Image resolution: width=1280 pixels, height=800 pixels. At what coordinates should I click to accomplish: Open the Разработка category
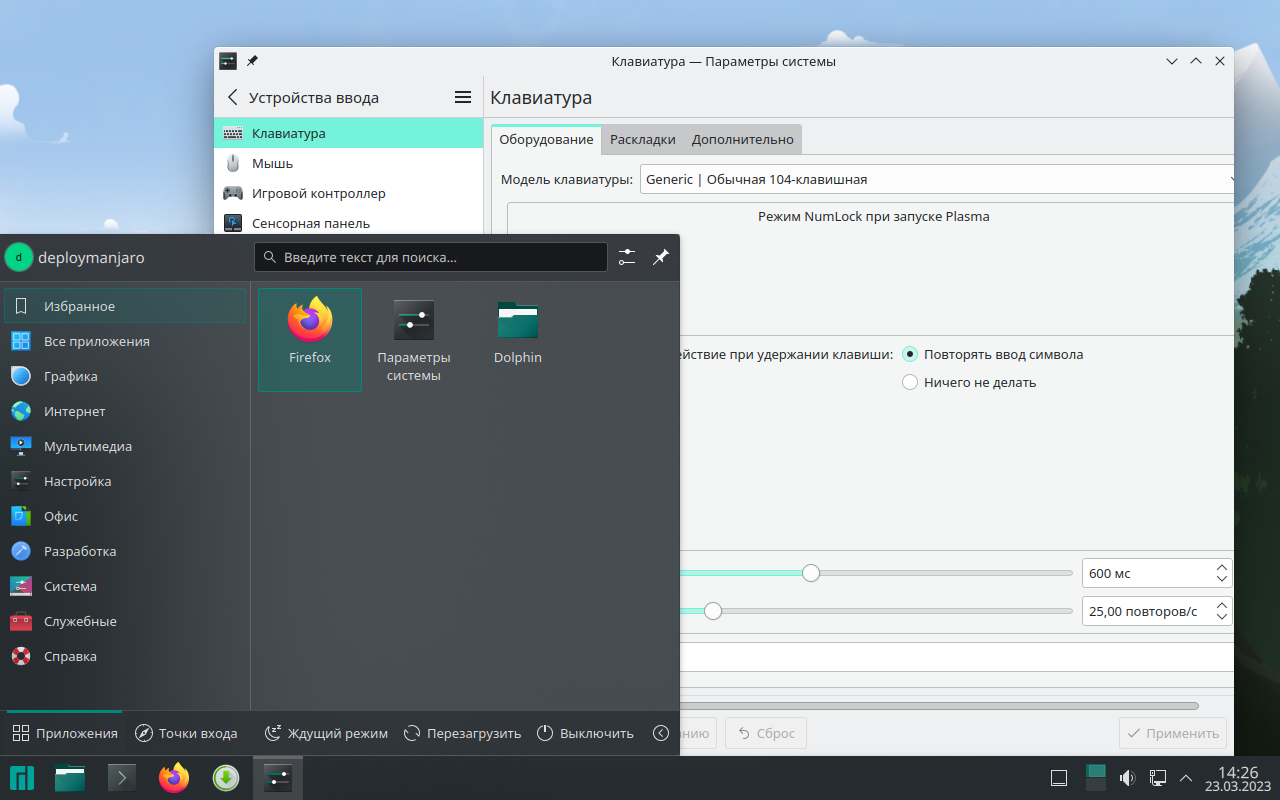(x=124, y=551)
